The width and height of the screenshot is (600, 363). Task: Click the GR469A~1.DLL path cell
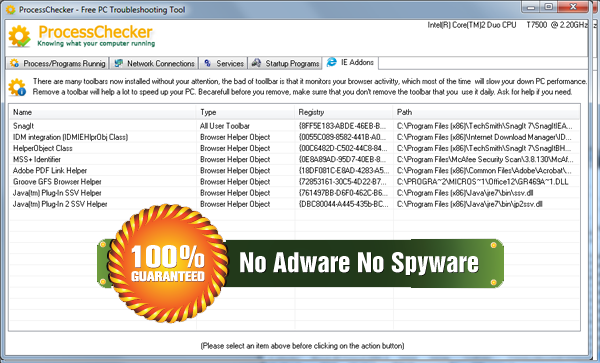(x=483, y=182)
